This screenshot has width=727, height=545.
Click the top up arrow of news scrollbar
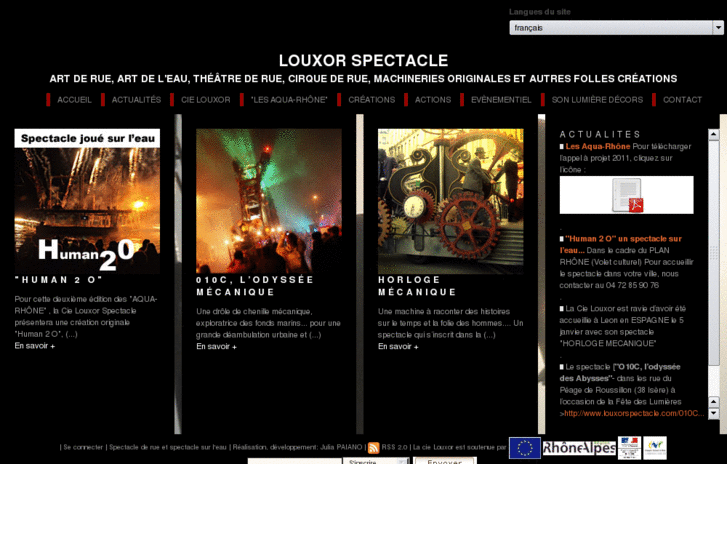tap(714, 135)
